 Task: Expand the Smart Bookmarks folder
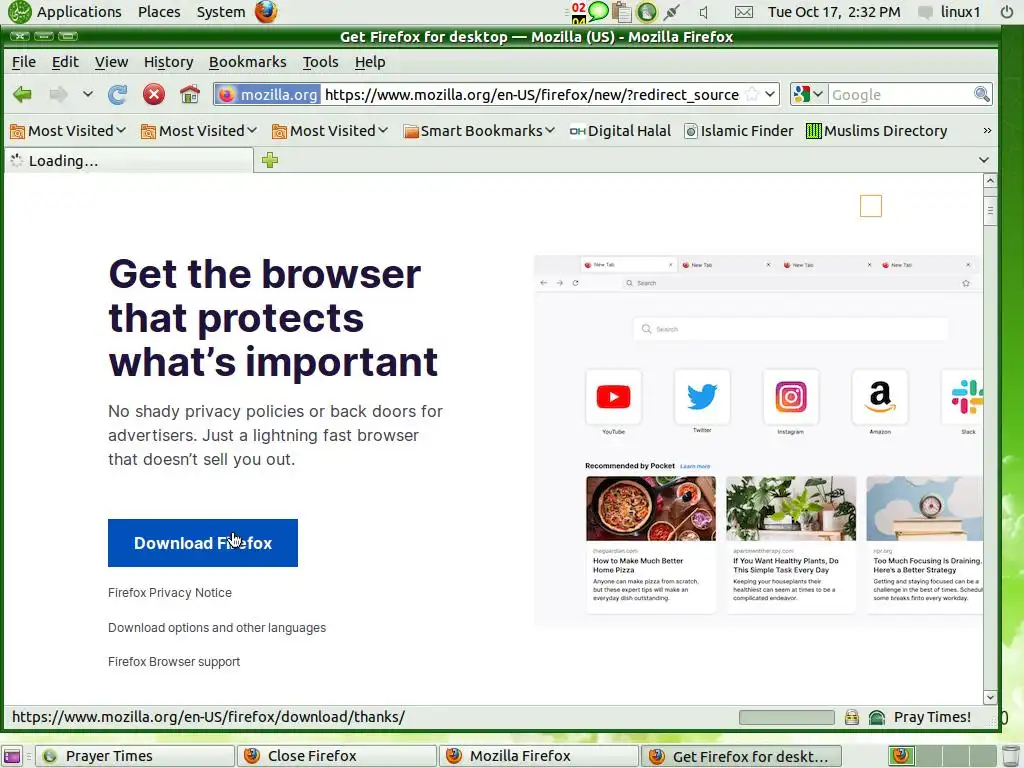(479, 131)
